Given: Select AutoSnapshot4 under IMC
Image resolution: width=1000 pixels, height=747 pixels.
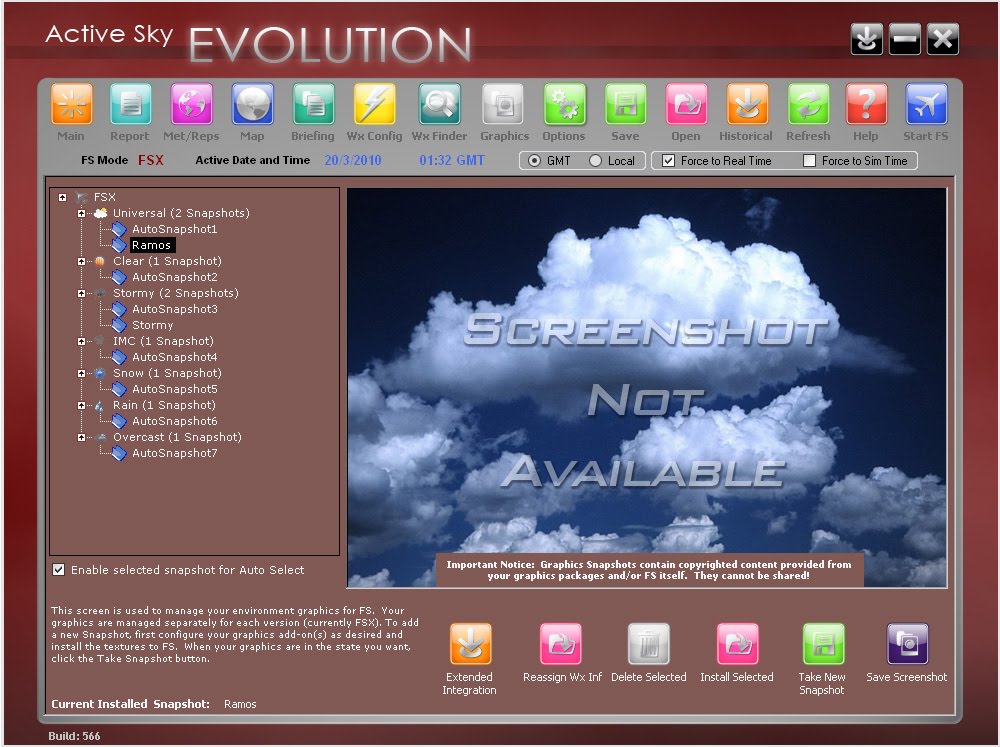Looking at the screenshot, I should click(174, 357).
